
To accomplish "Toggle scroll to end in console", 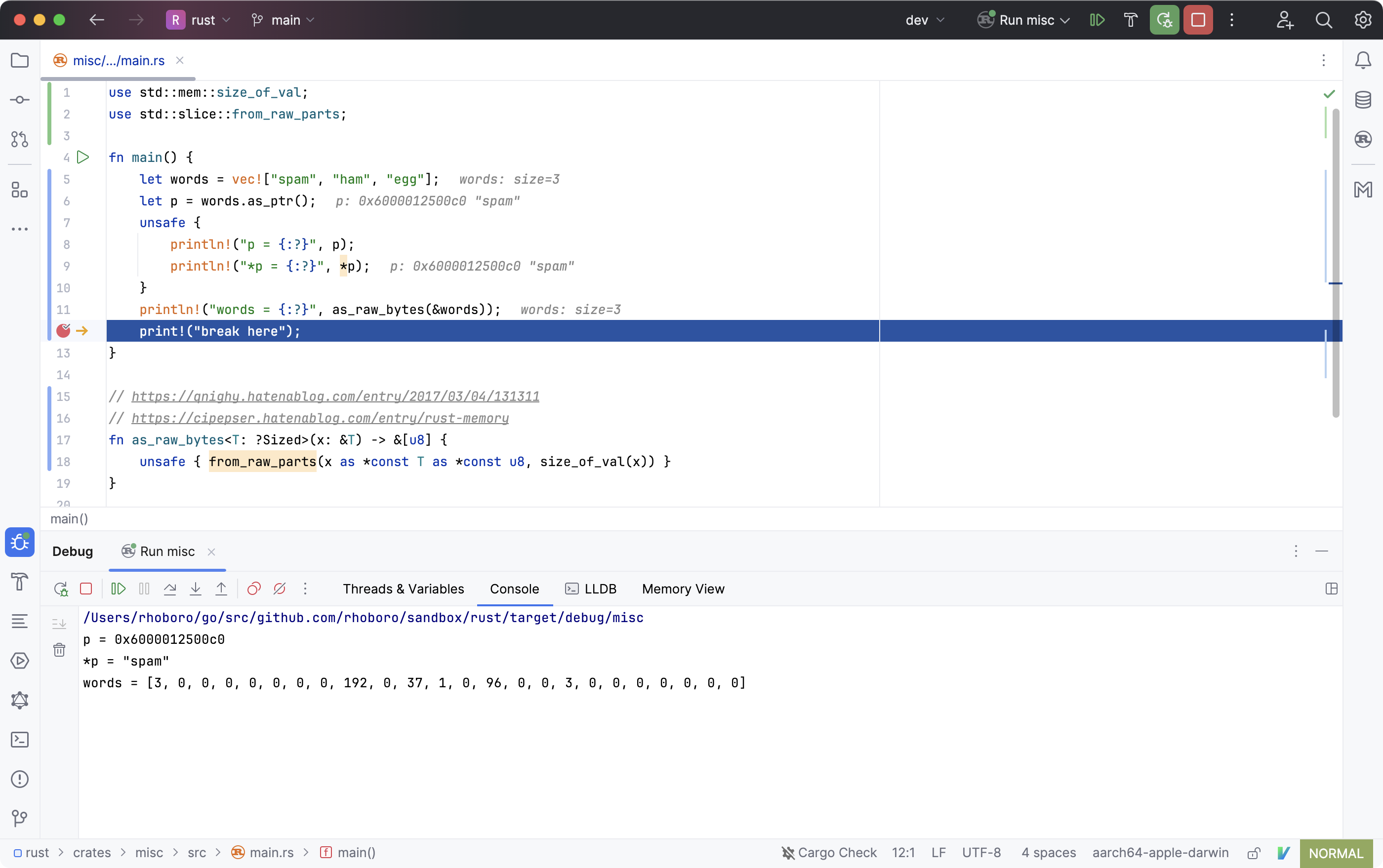I will pos(59,623).
